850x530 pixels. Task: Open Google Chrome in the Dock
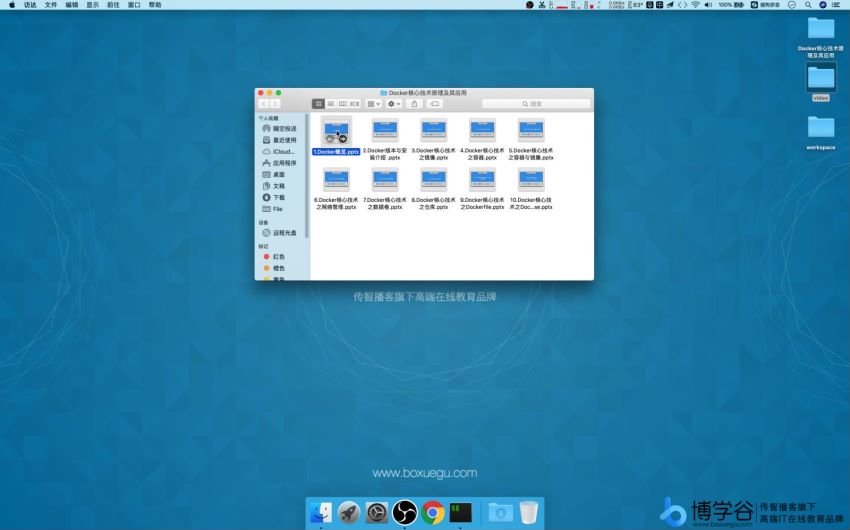tap(433, 512)
